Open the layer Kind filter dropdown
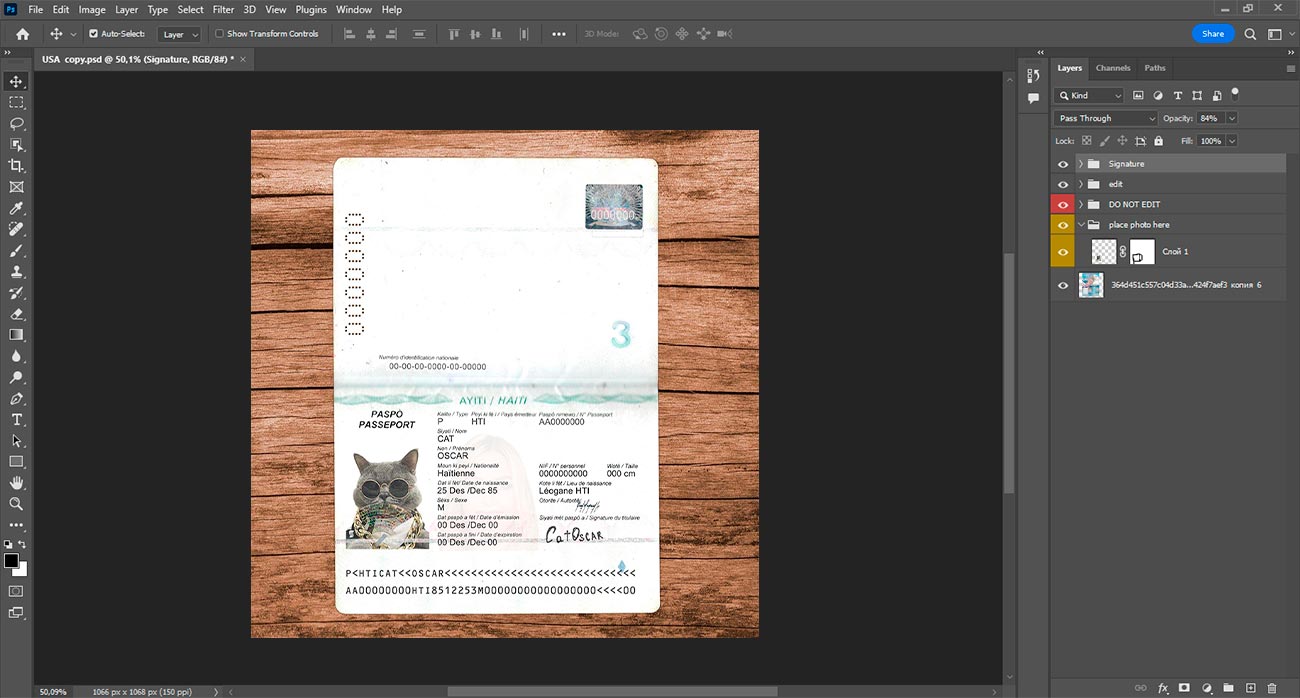This screenshot has height=698, width=1300. (x=1090, y=96)
